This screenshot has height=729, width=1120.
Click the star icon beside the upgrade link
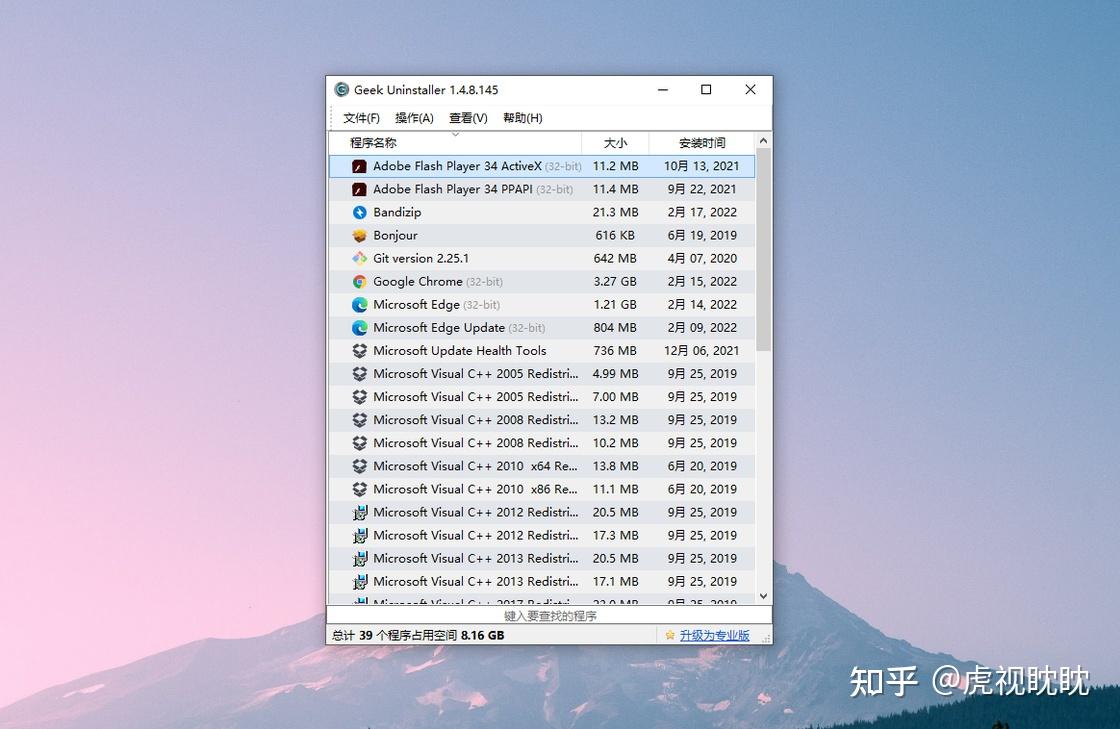[x=668, y=635]
